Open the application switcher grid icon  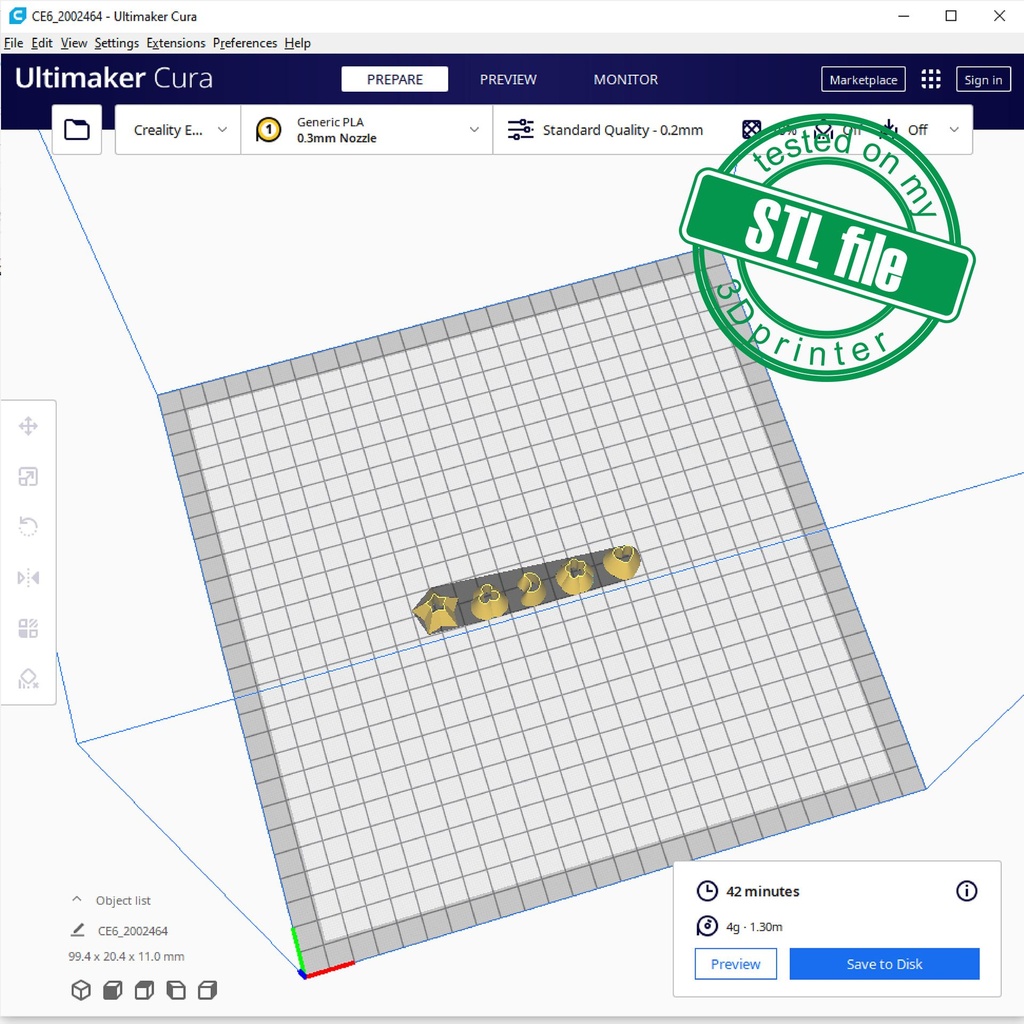(930, 80)
